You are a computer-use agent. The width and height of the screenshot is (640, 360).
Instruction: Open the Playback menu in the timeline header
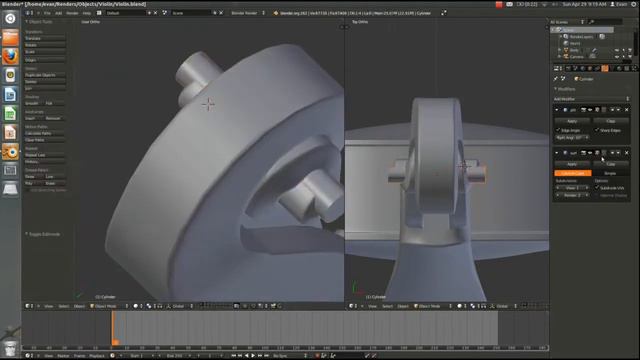click(x=97, y=356)
